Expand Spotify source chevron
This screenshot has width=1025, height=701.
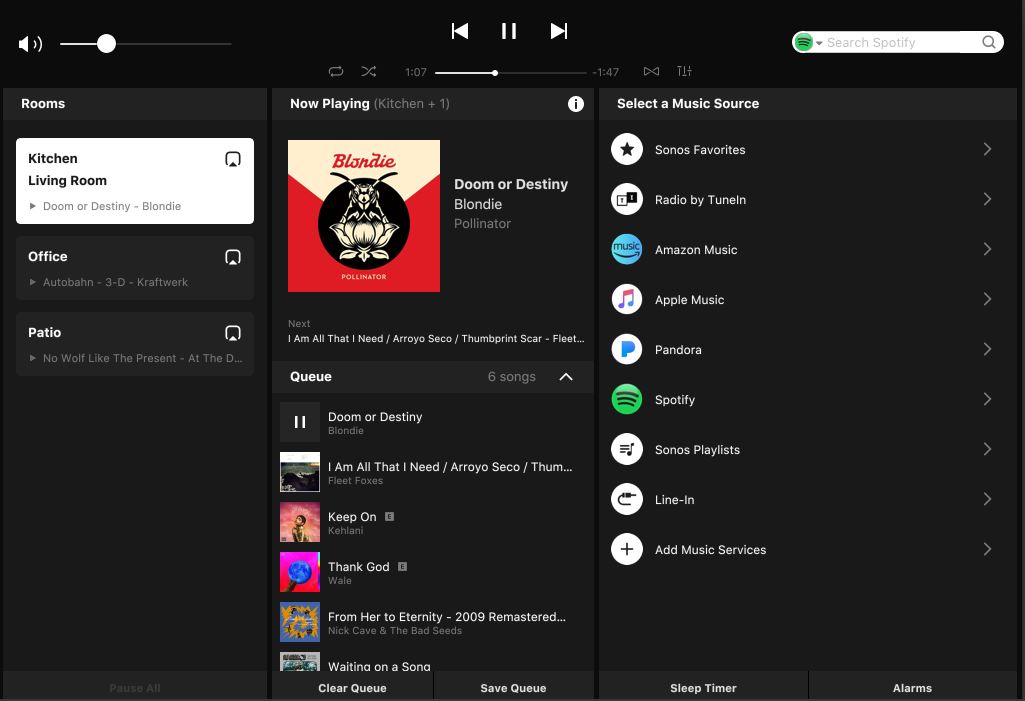pos(987,399)
